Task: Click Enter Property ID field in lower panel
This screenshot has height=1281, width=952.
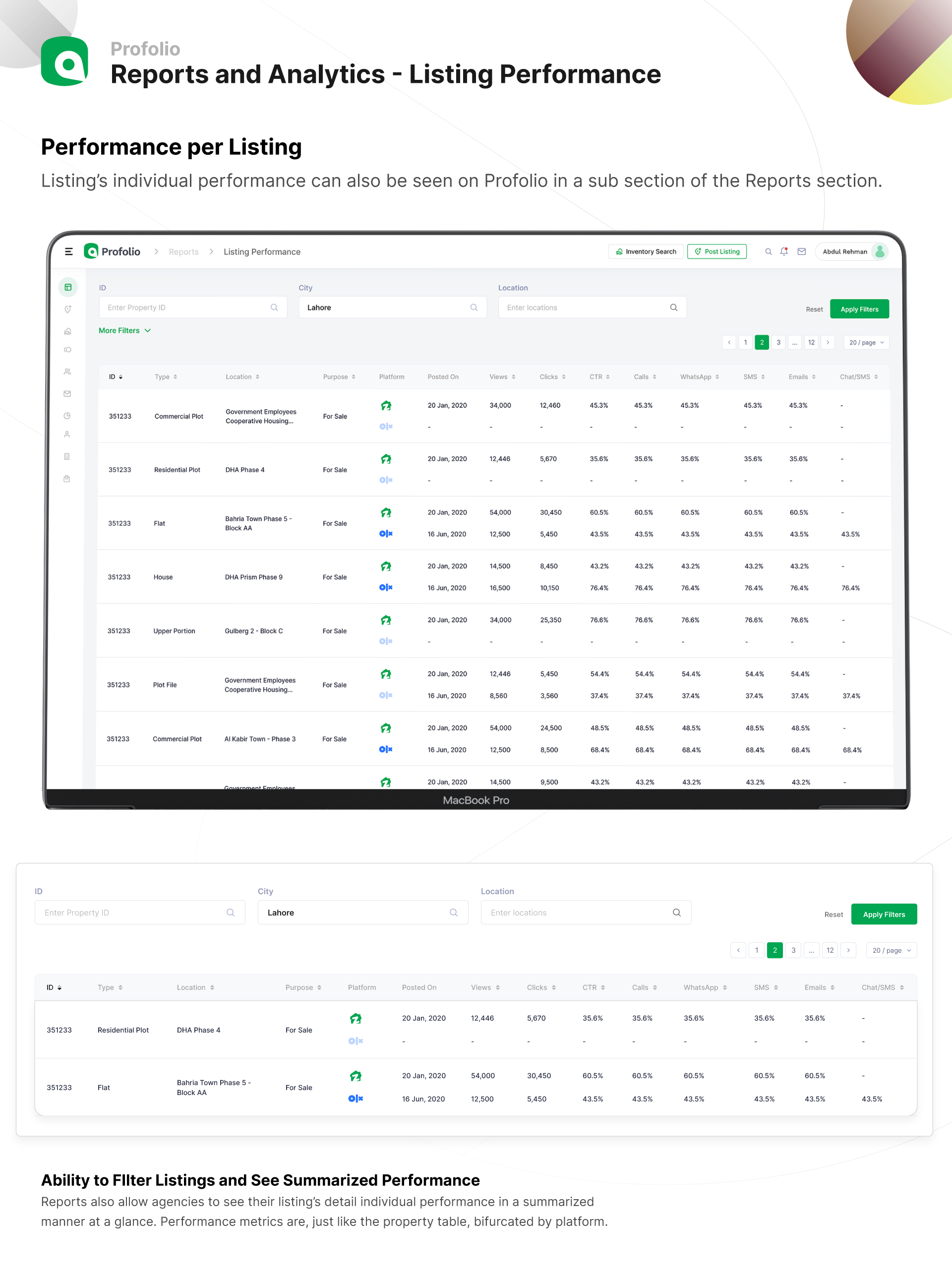Action: (x=139, y=912)
